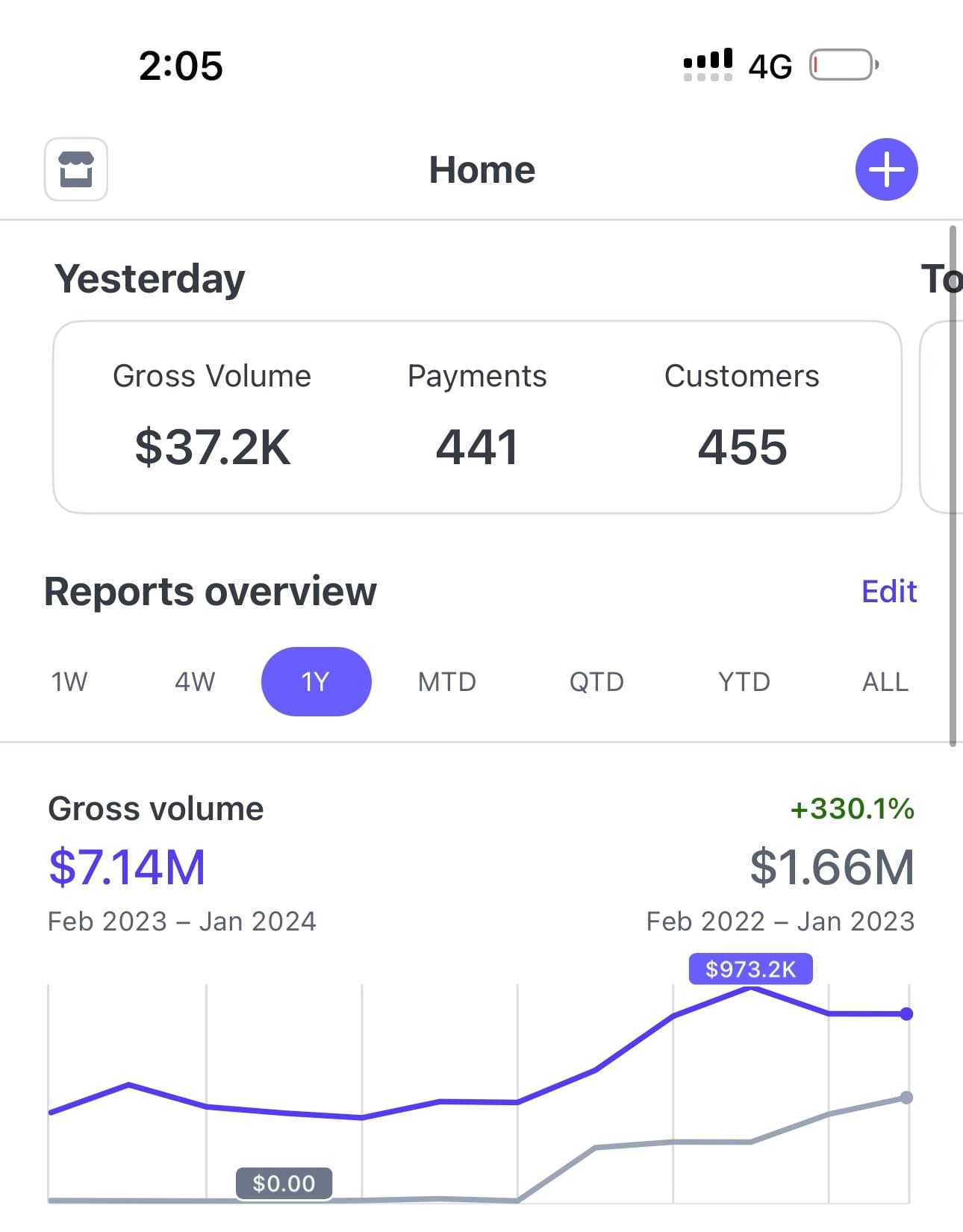Edit the Reports overview
Screen dimensions: 963x1232
[888, 591]
